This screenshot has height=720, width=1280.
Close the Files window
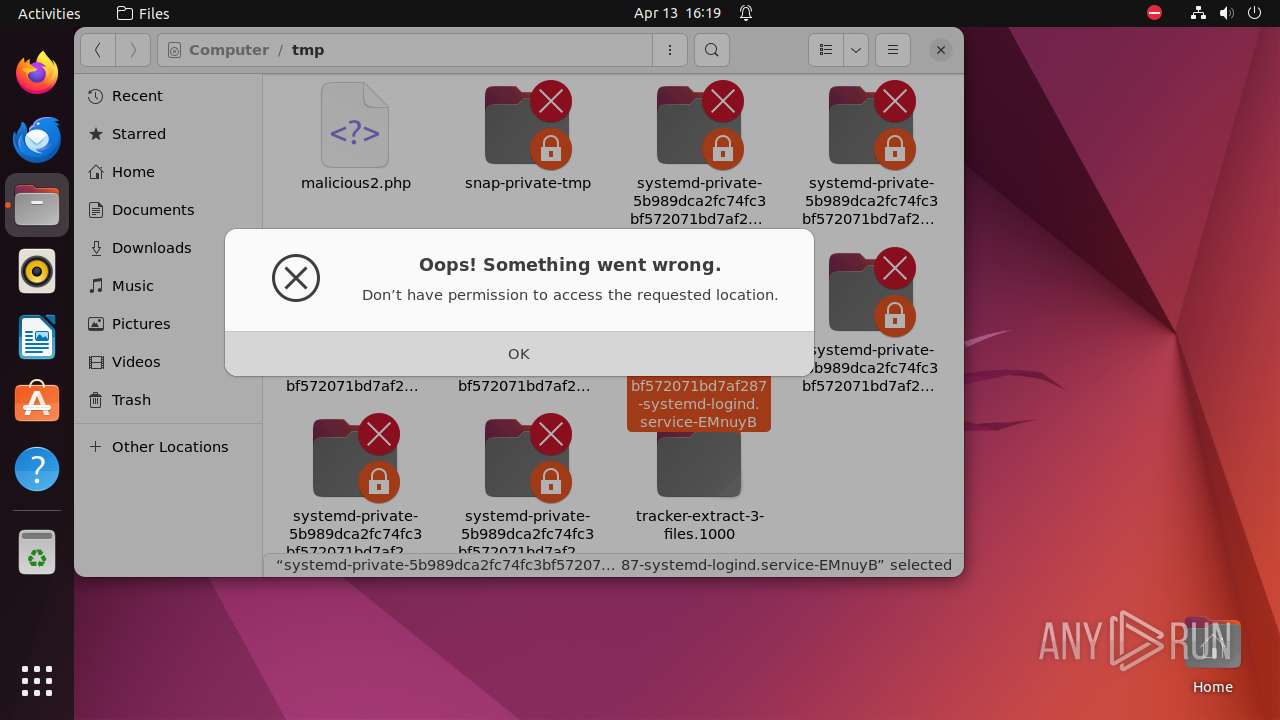tap(940, 50)
